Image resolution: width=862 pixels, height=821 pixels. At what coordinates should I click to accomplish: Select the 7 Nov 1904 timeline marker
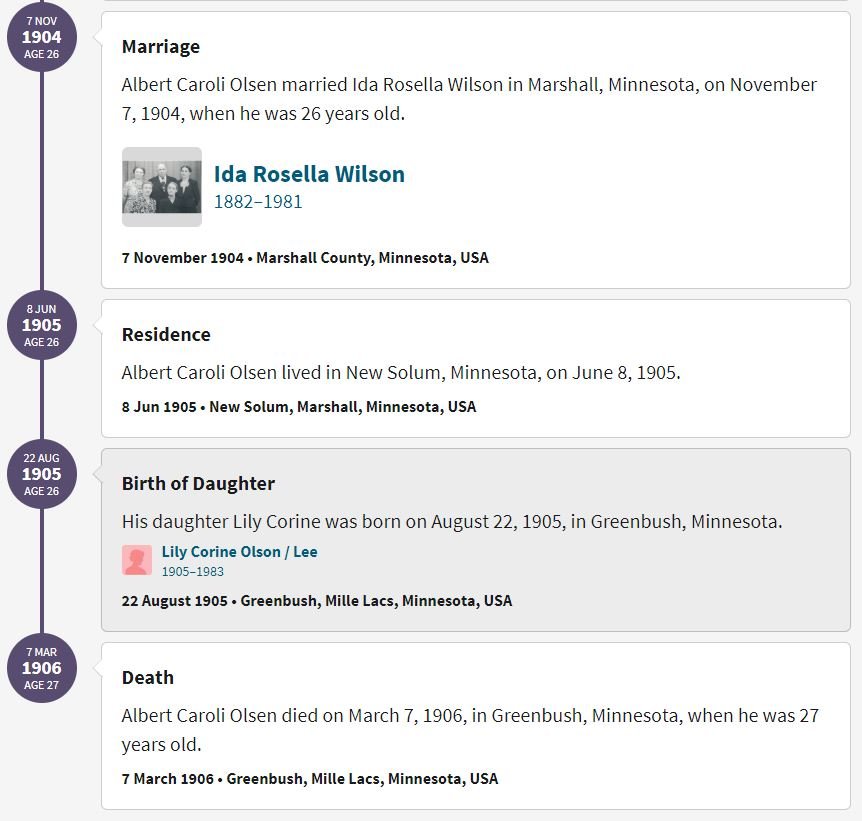point(42,37)
